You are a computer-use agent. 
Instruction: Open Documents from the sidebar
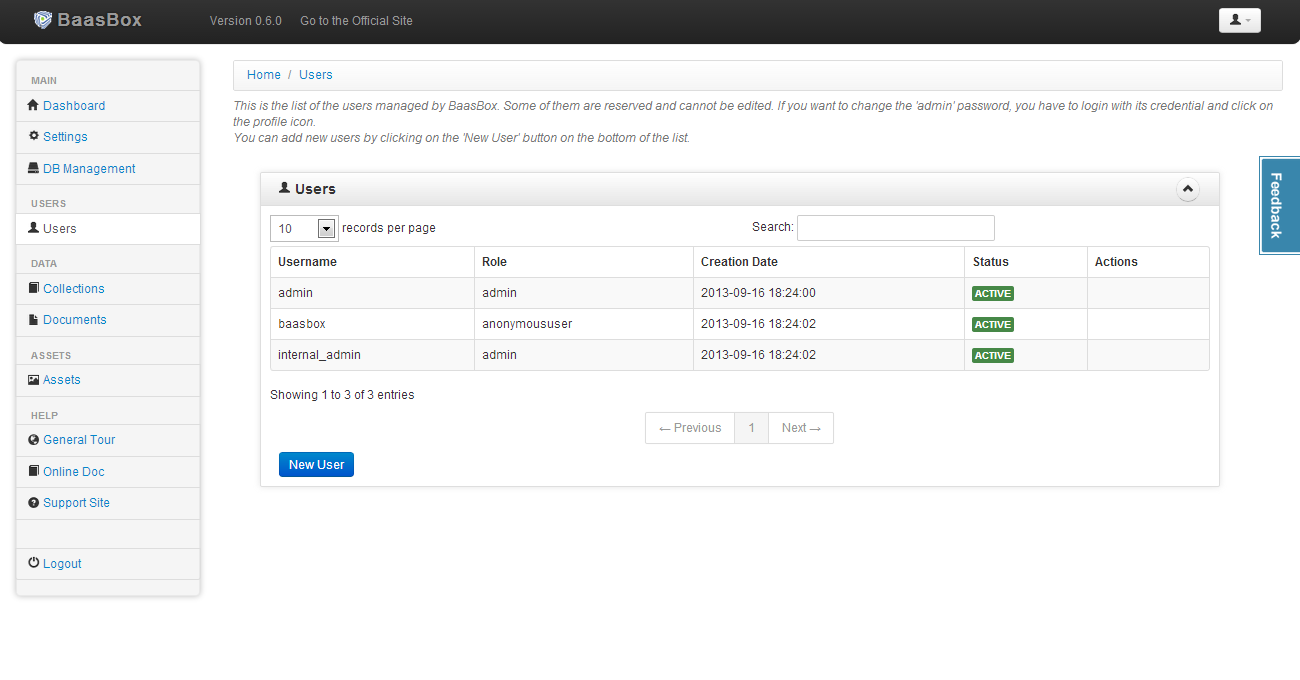74,319
